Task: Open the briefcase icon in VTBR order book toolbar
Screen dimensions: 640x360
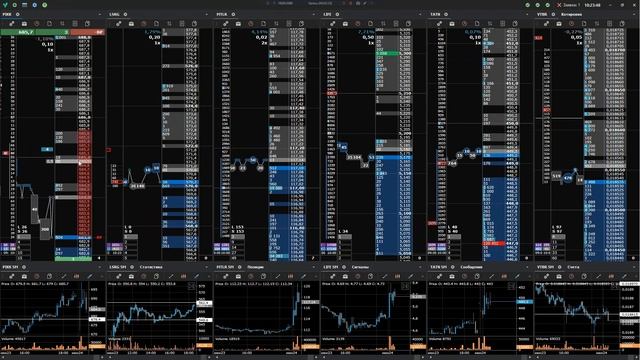Action: [559, 24]
